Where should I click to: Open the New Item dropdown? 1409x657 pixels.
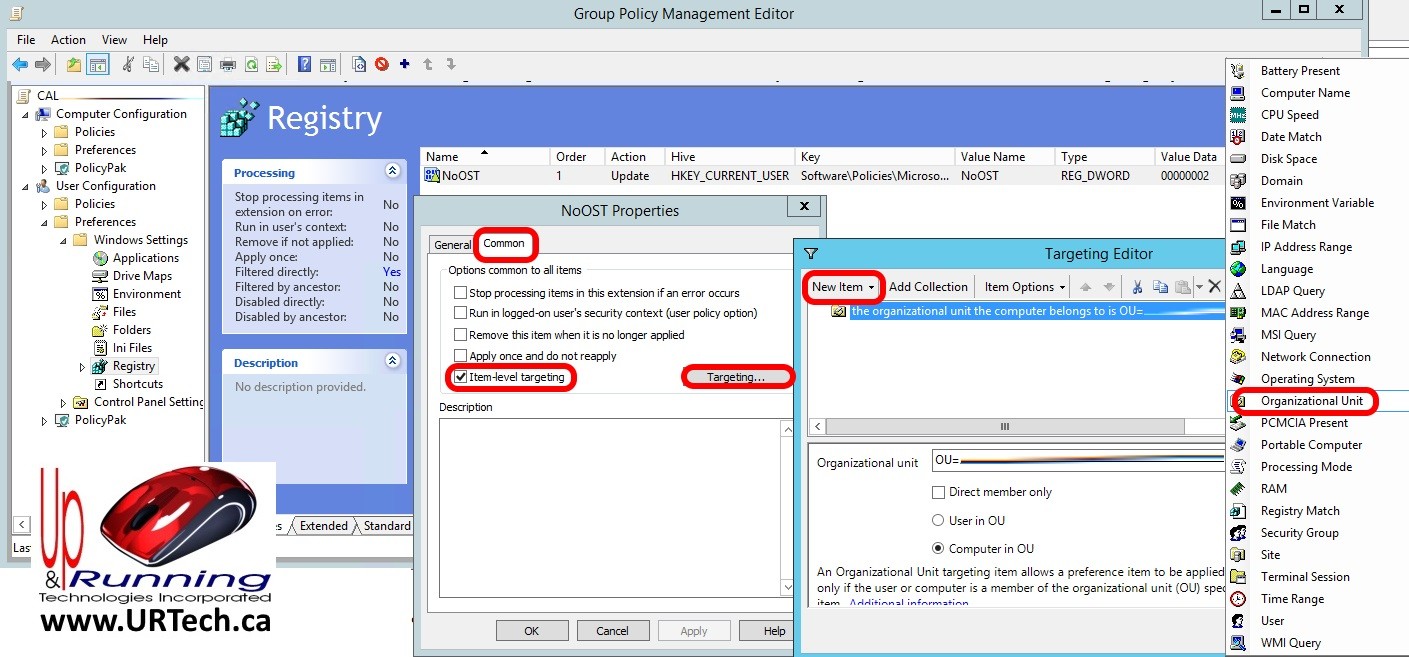point(843,287)
